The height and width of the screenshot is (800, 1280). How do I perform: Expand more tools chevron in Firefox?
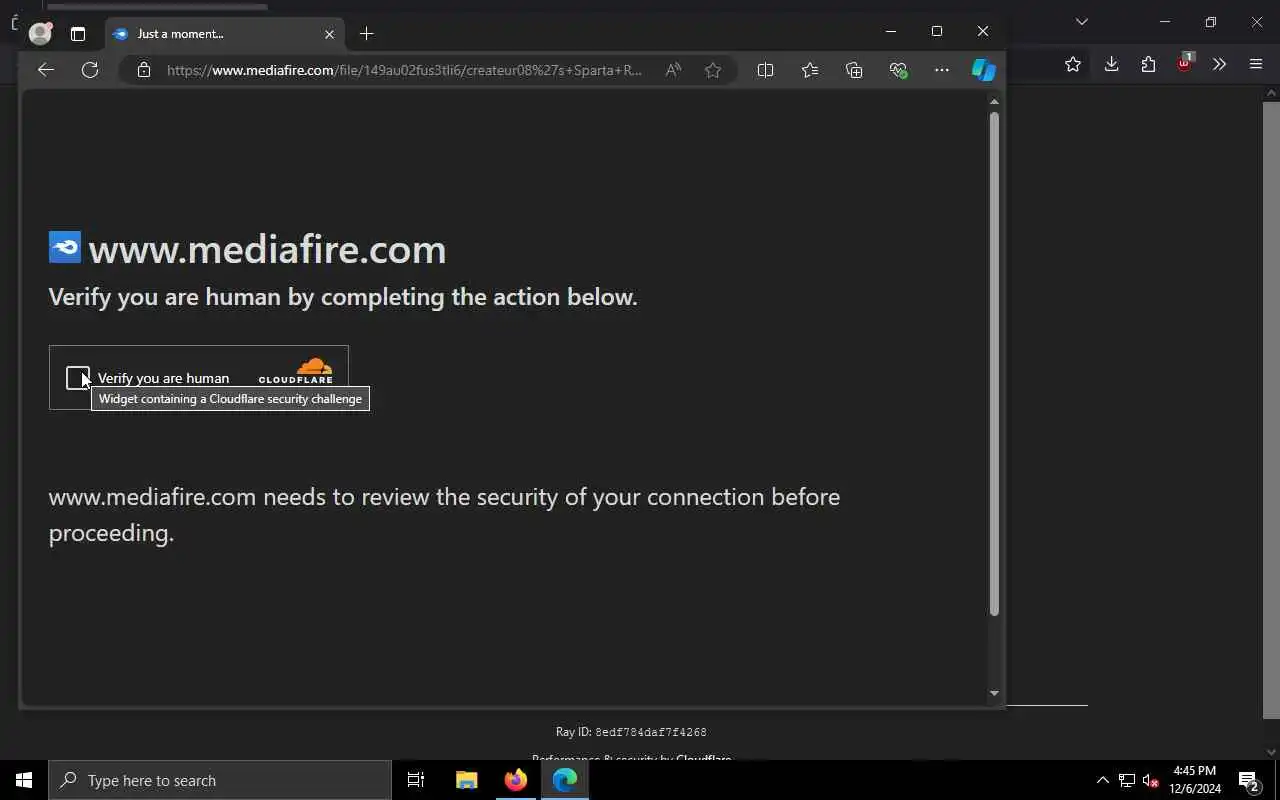(1219, 64)
